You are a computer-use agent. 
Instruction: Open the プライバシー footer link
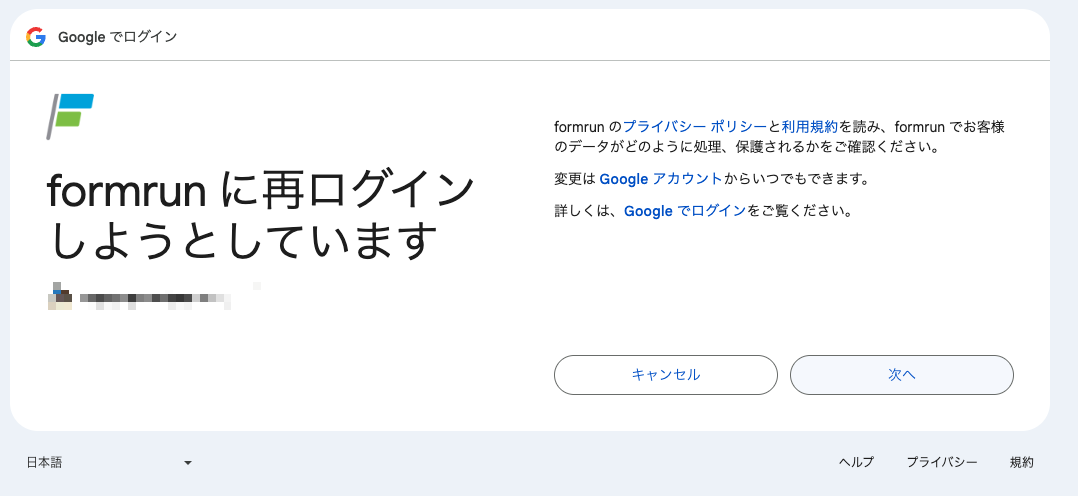click(x=941, y=462)
